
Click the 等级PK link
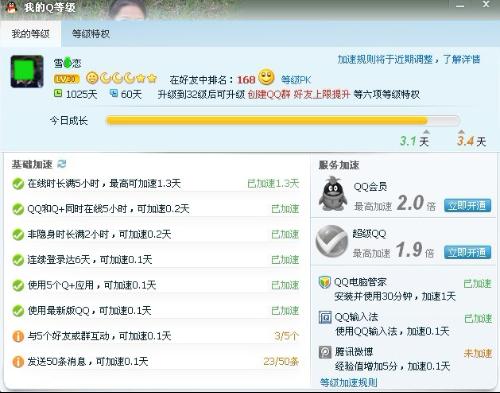296,80
